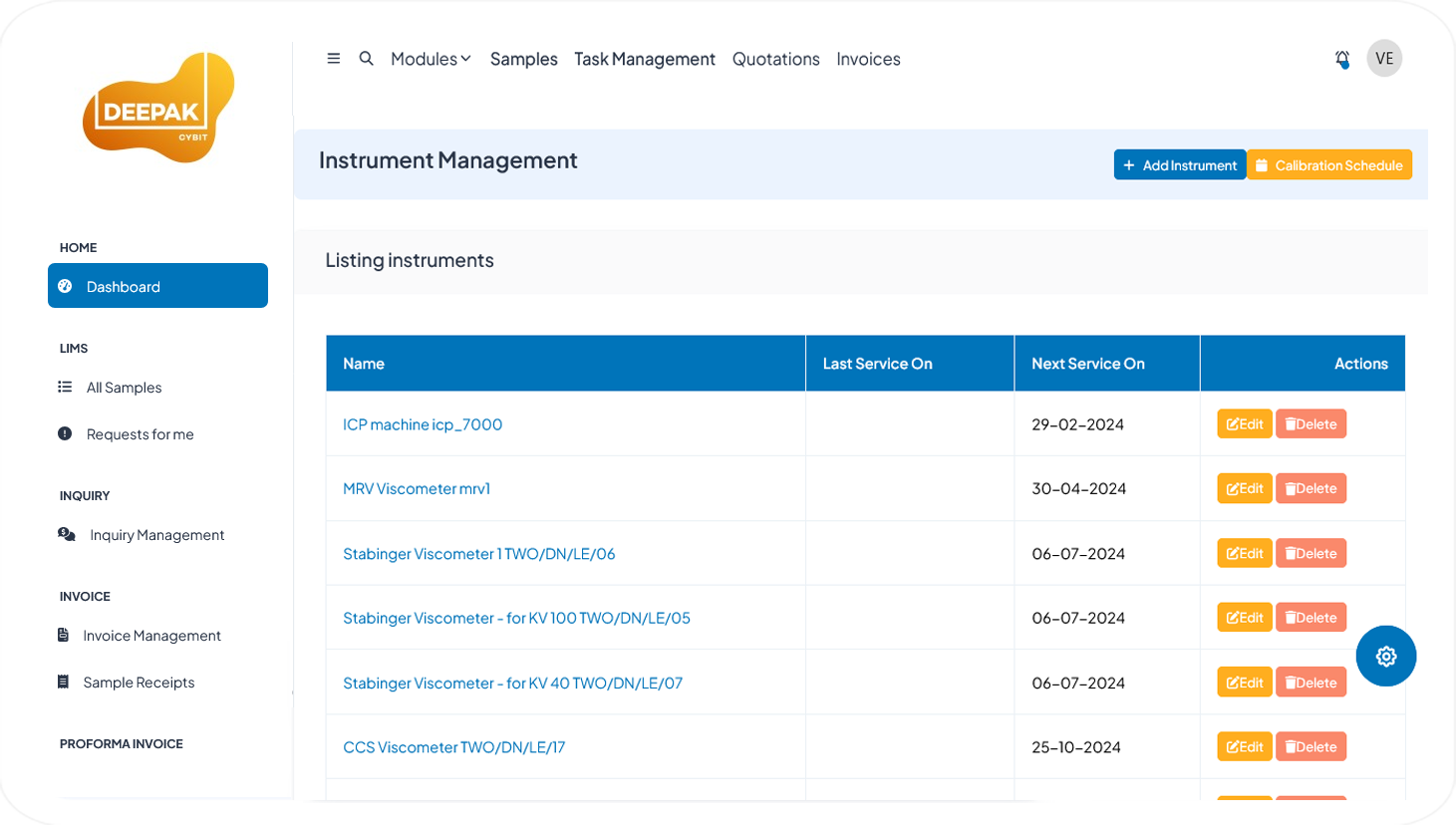This screenshot has width=1456, height=825.
Task: Edit the MRV Viscometer mrv1 row
Action: click(x=1244, y=488)
